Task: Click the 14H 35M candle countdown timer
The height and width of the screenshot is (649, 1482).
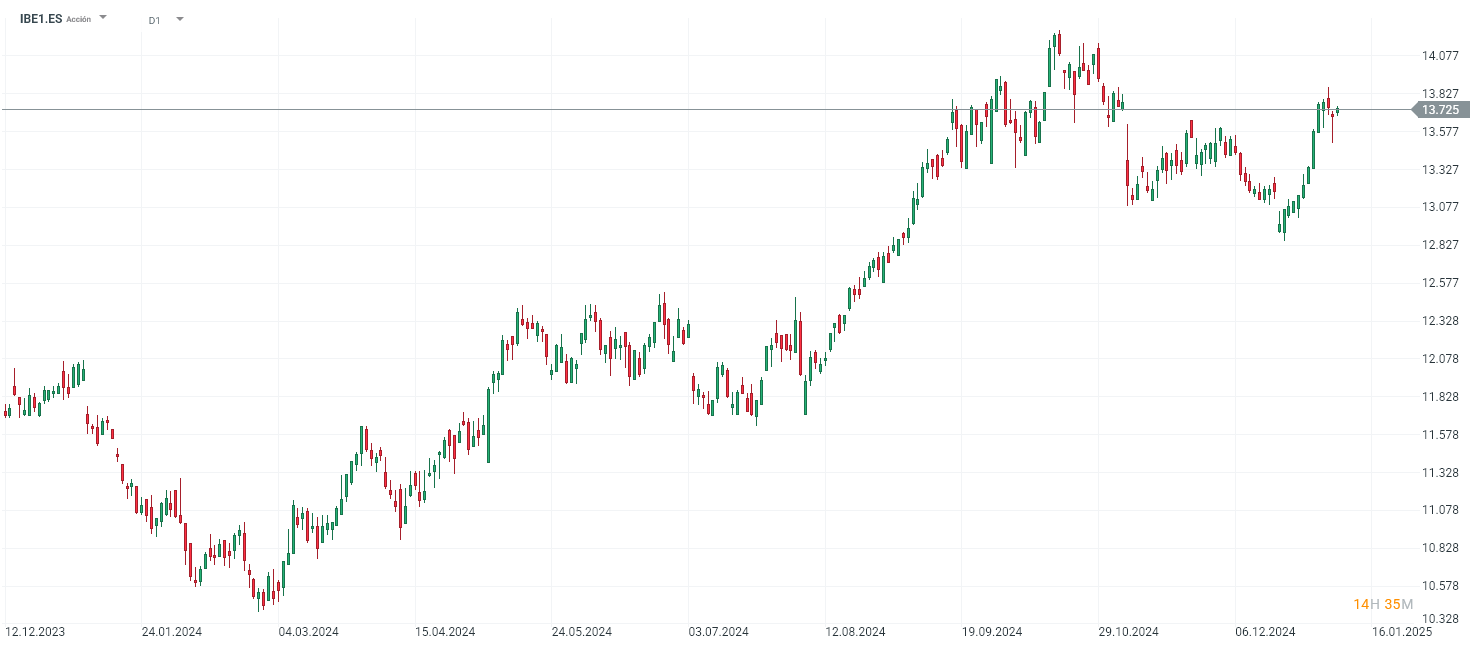Action: pyautogui.click(x=1383, y=604)
